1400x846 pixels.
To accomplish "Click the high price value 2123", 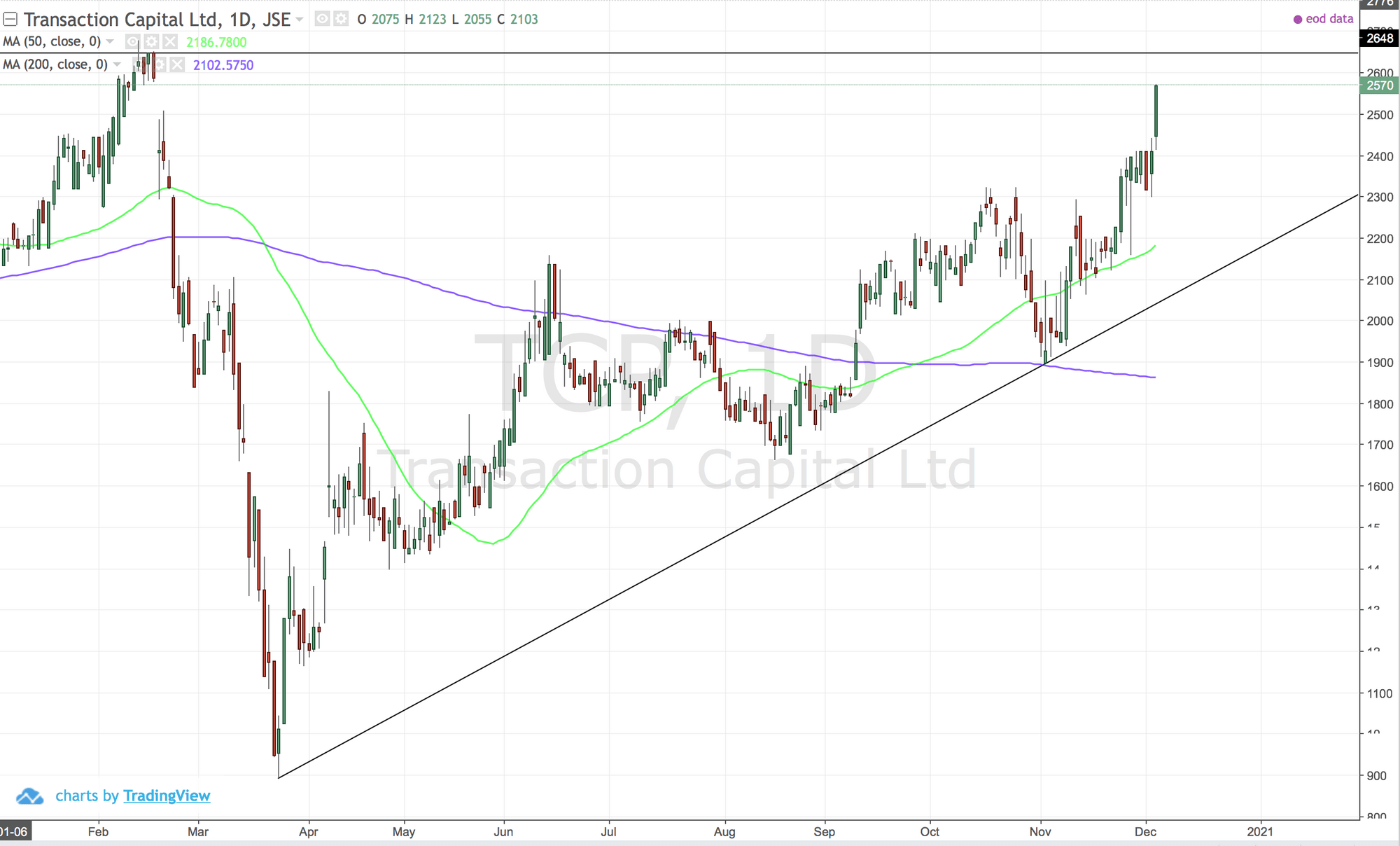I will pyautogui.click(x=432, y=20).
